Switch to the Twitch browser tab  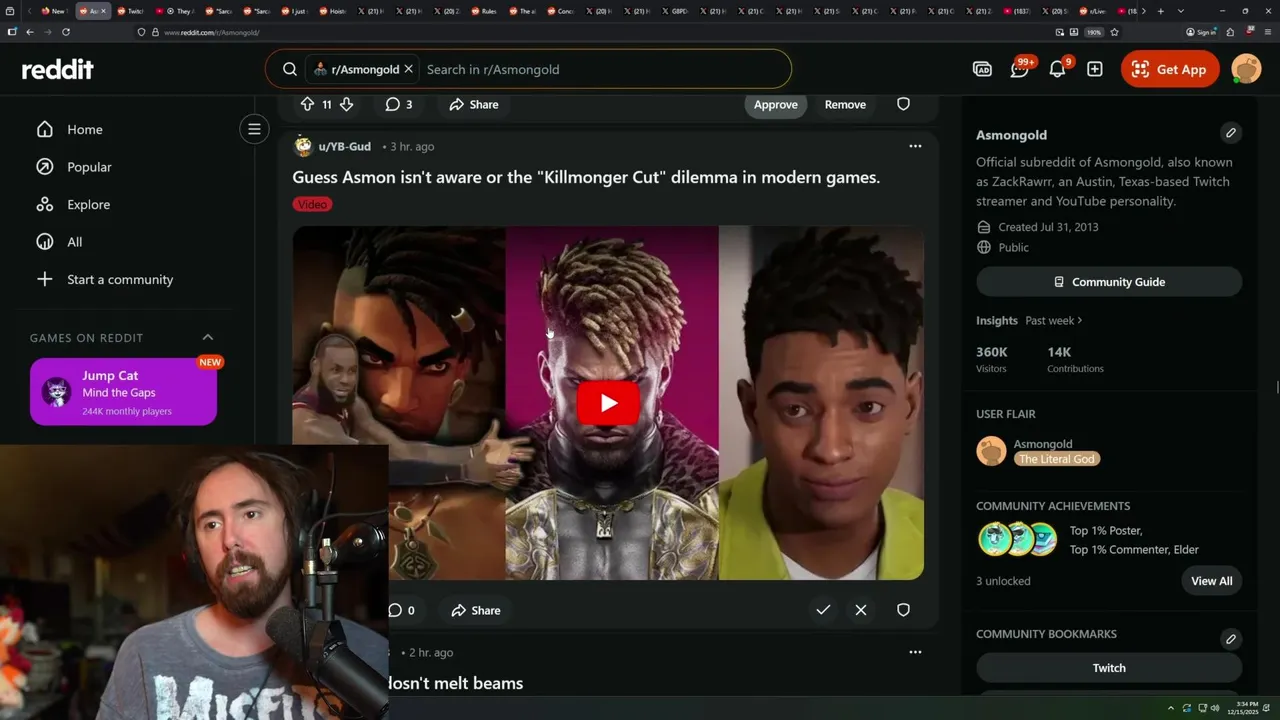coord(133,11)
